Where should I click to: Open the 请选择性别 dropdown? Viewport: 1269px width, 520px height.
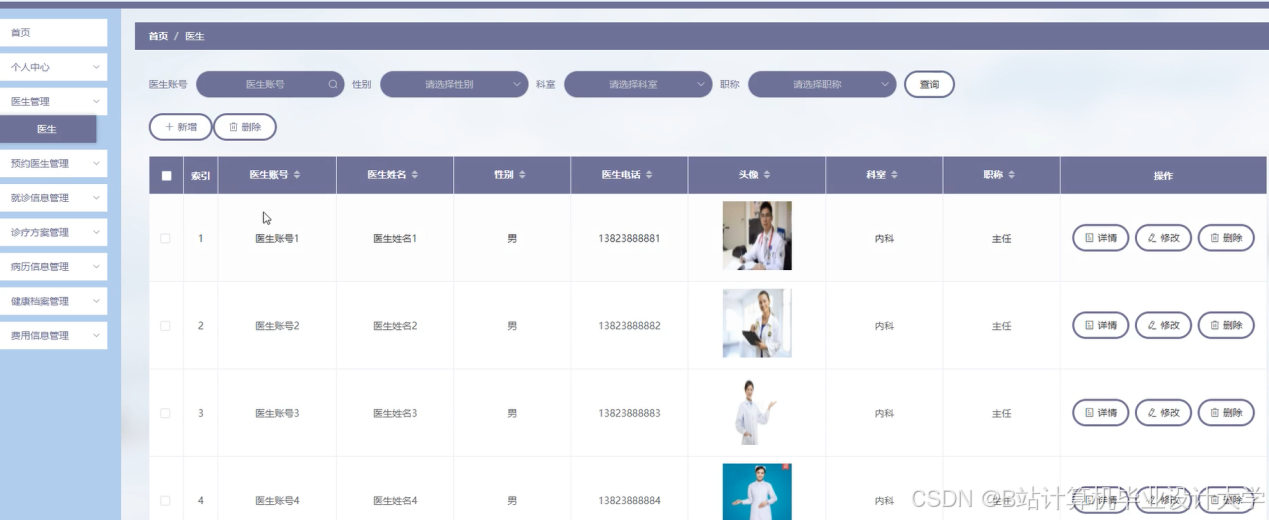(x=454, y=85)
